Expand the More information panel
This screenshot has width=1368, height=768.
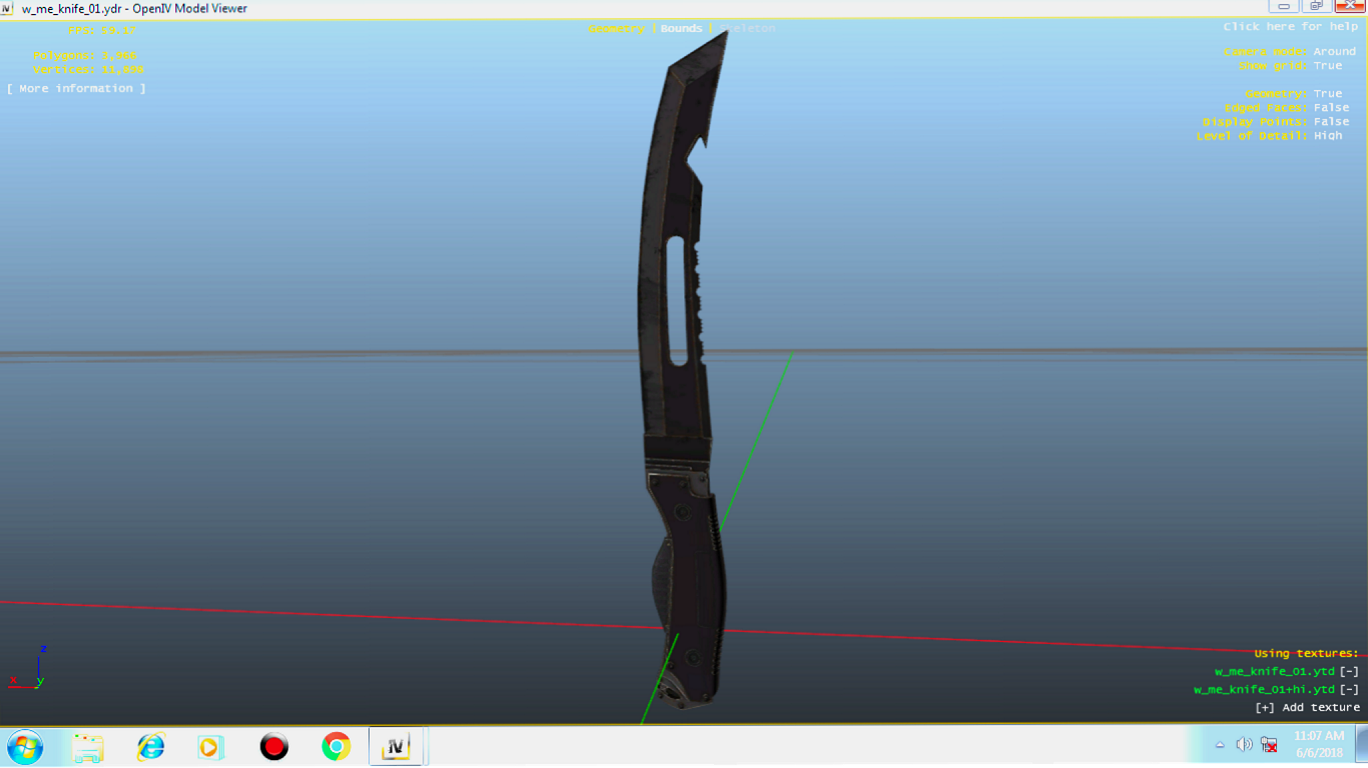76,89
